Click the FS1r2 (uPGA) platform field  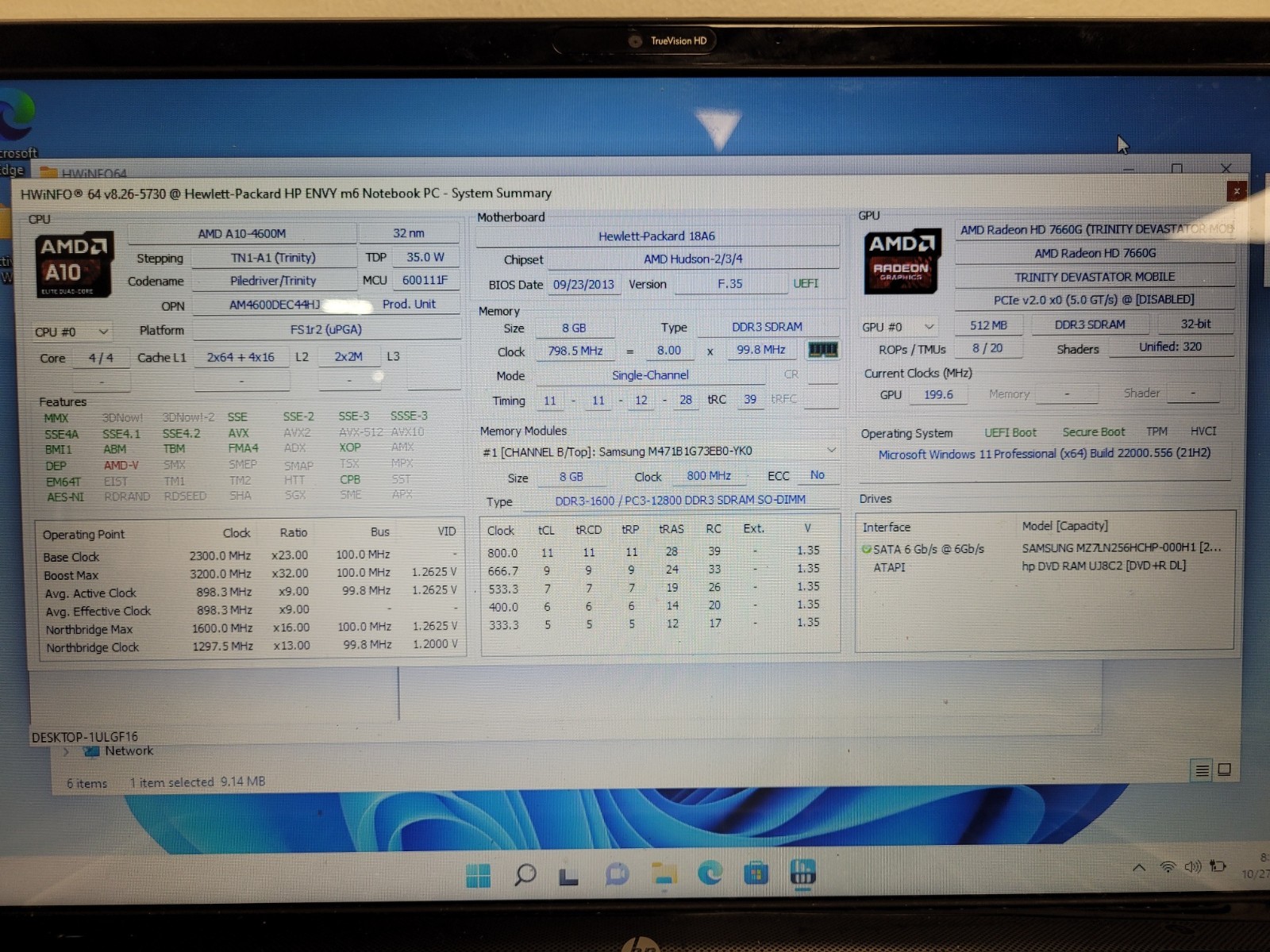click(x=326, y=329)
